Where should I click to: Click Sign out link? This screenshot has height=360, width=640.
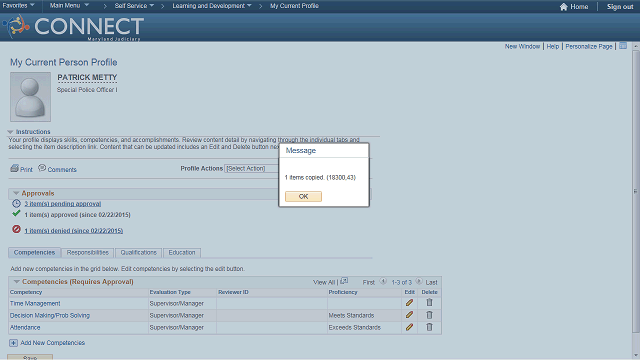click(x=620, y=7)
